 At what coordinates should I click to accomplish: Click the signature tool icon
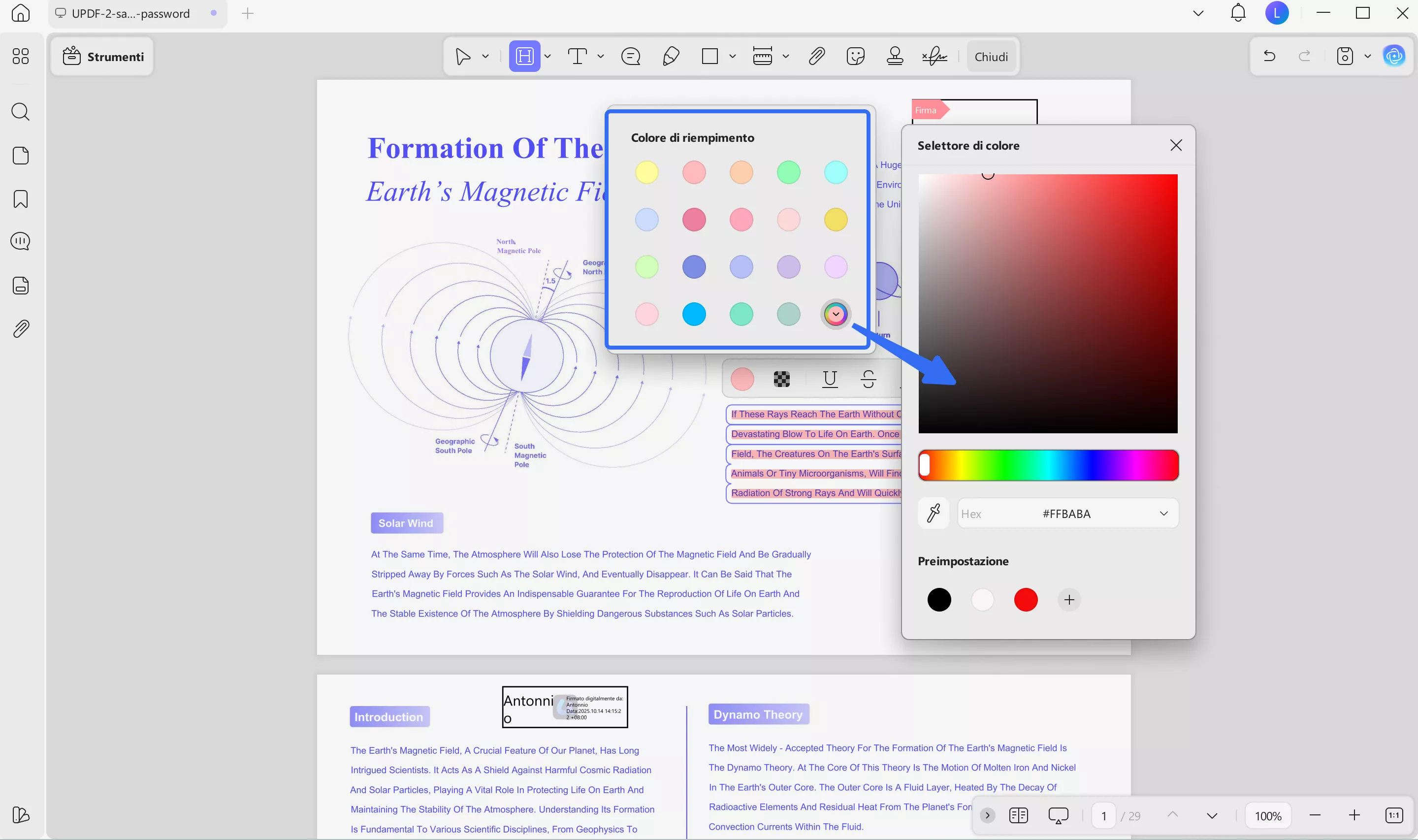[934, 56]
